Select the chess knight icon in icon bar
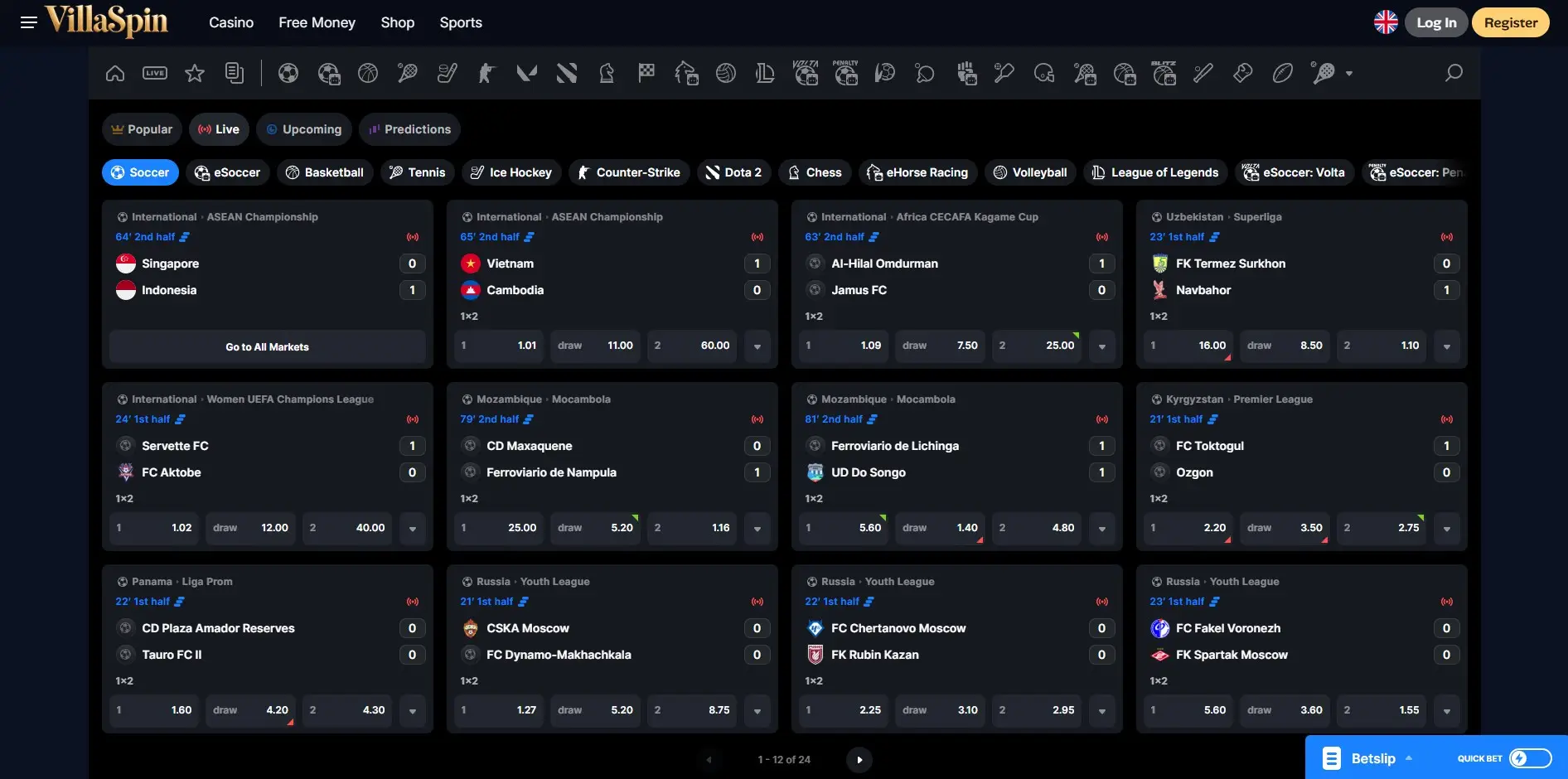This screenshot has width=1568, height=779. click(x=607, y=73)
